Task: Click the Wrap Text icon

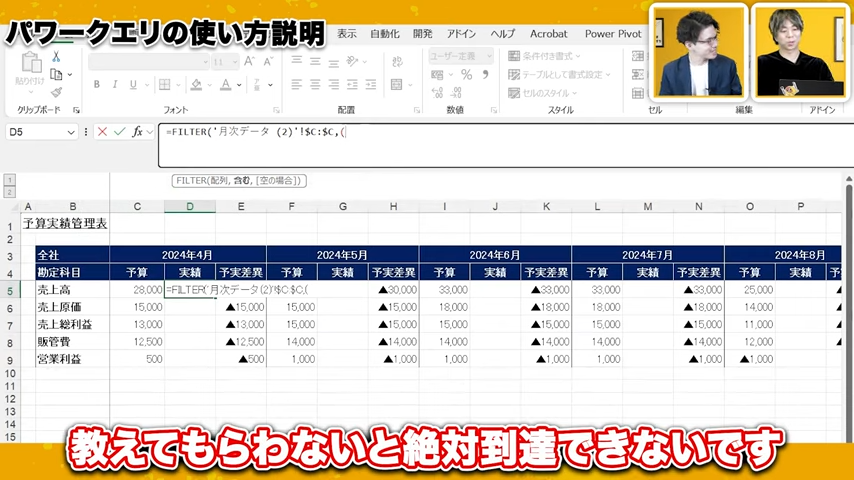Action: tap(397, 62)
